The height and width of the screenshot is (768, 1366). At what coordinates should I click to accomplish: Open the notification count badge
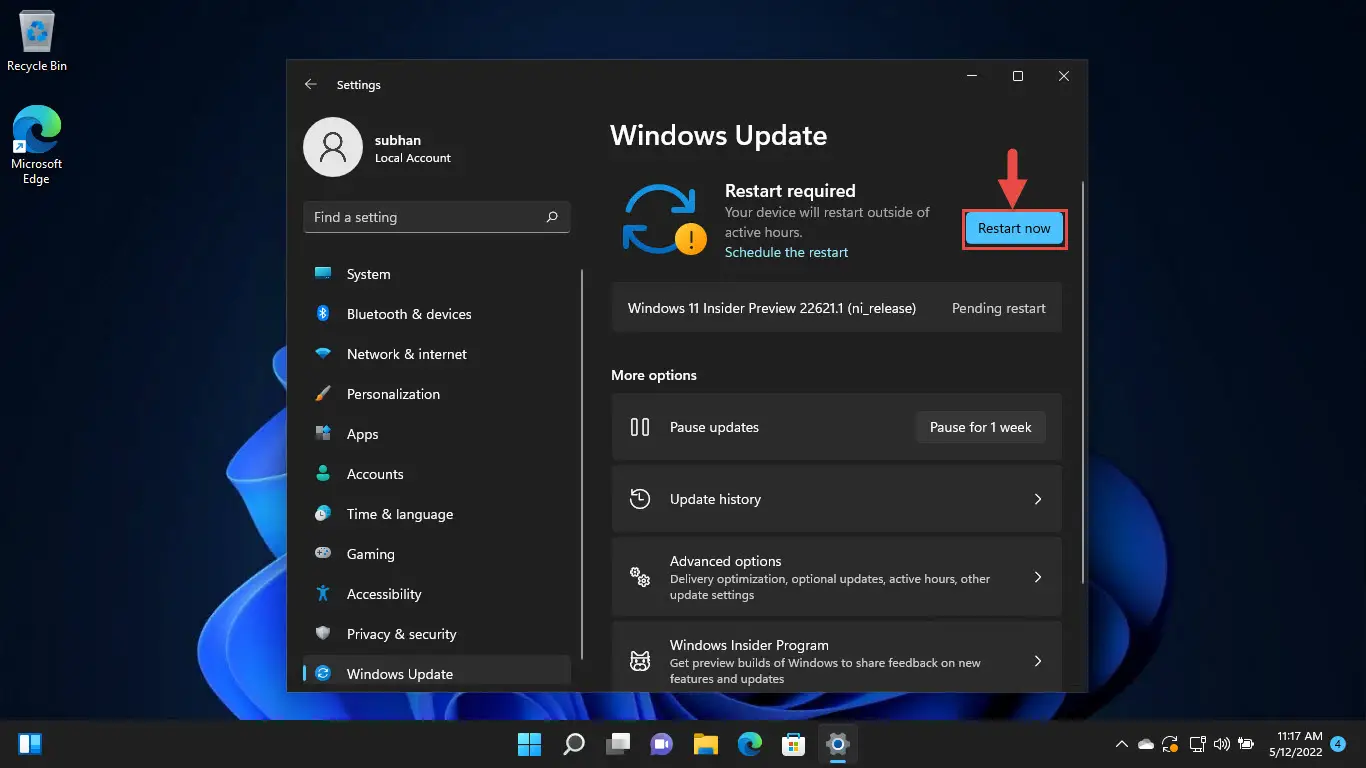[1338, 744]
